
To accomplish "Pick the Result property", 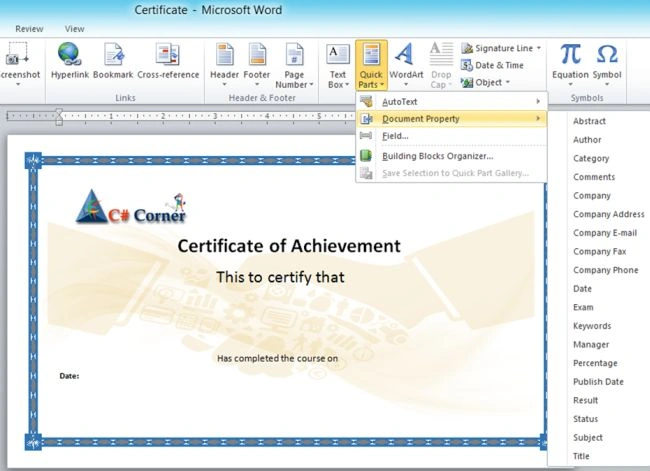I will click(585, 401).
